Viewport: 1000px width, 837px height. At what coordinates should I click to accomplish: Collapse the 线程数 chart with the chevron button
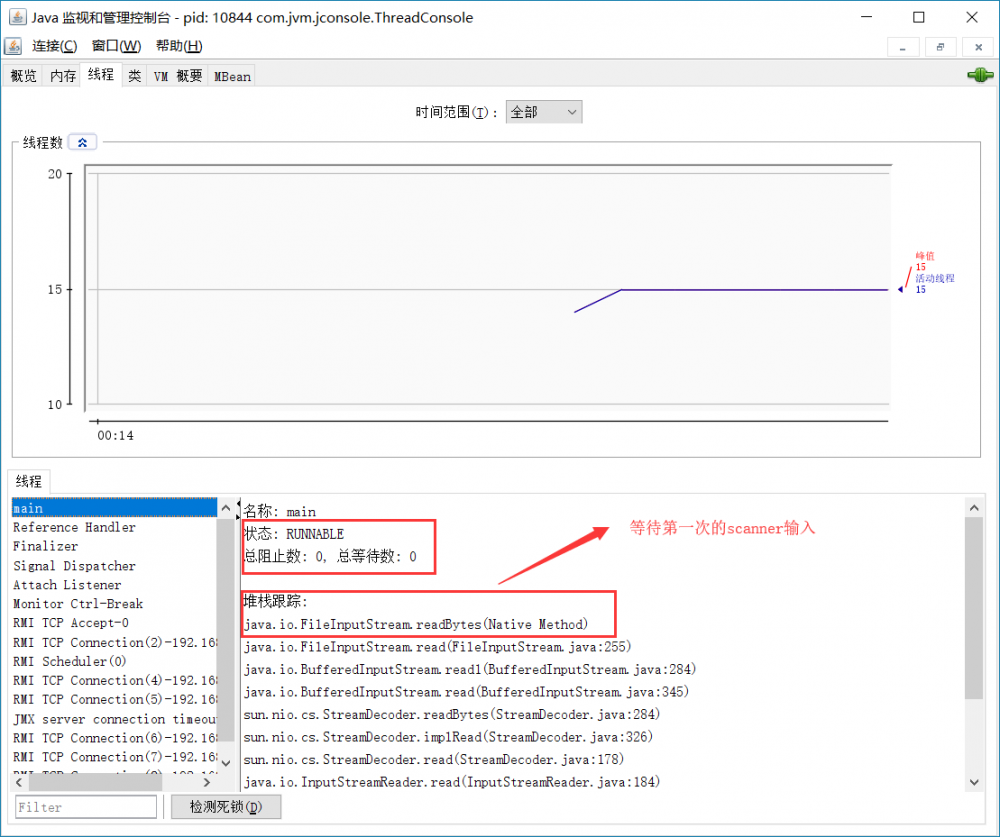[x=81, y=141]
